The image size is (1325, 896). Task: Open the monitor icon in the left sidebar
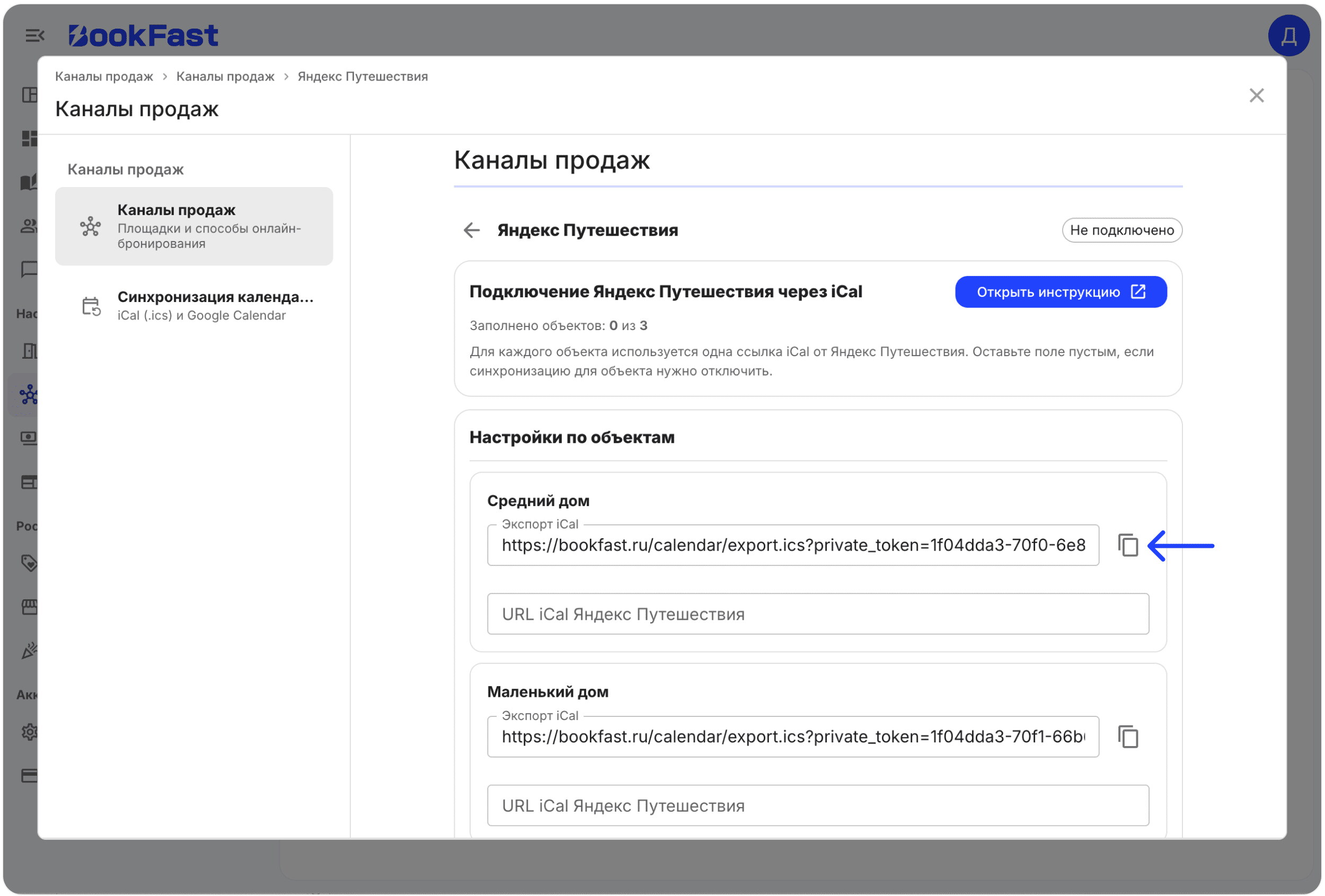click(29, 438)
